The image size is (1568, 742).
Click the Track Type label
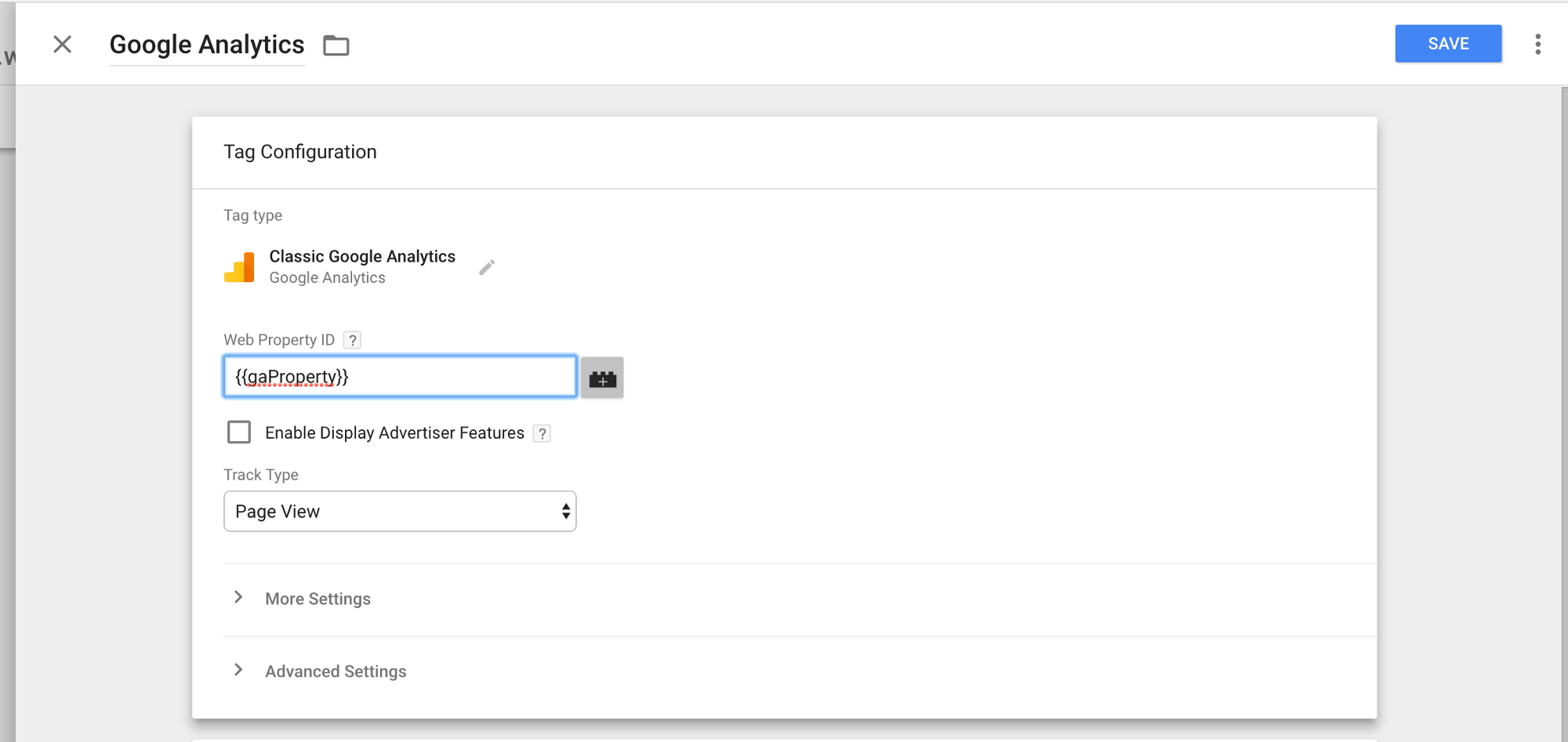(x=261, y=475)
